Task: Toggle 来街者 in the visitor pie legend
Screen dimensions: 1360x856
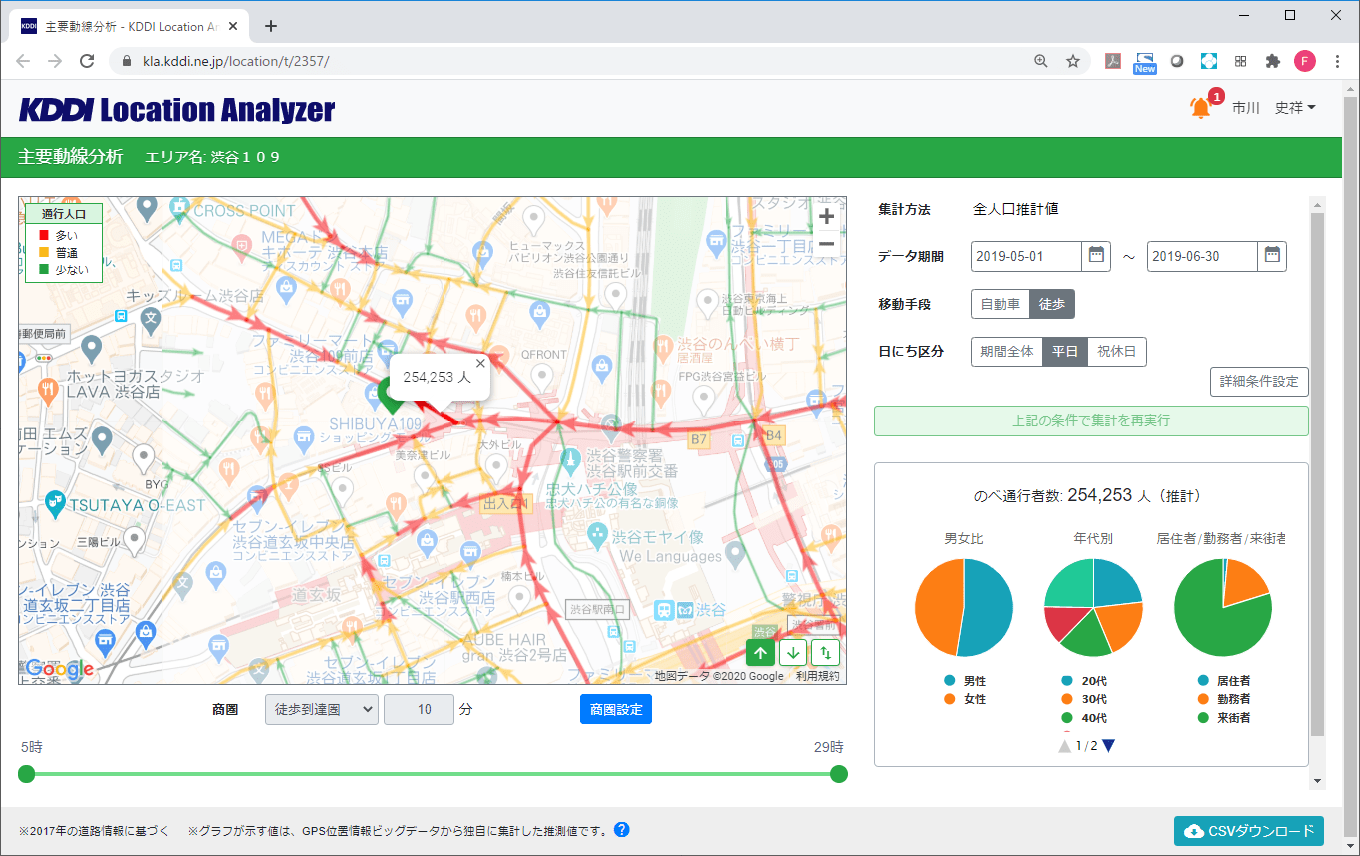Action: (1224, 718)
